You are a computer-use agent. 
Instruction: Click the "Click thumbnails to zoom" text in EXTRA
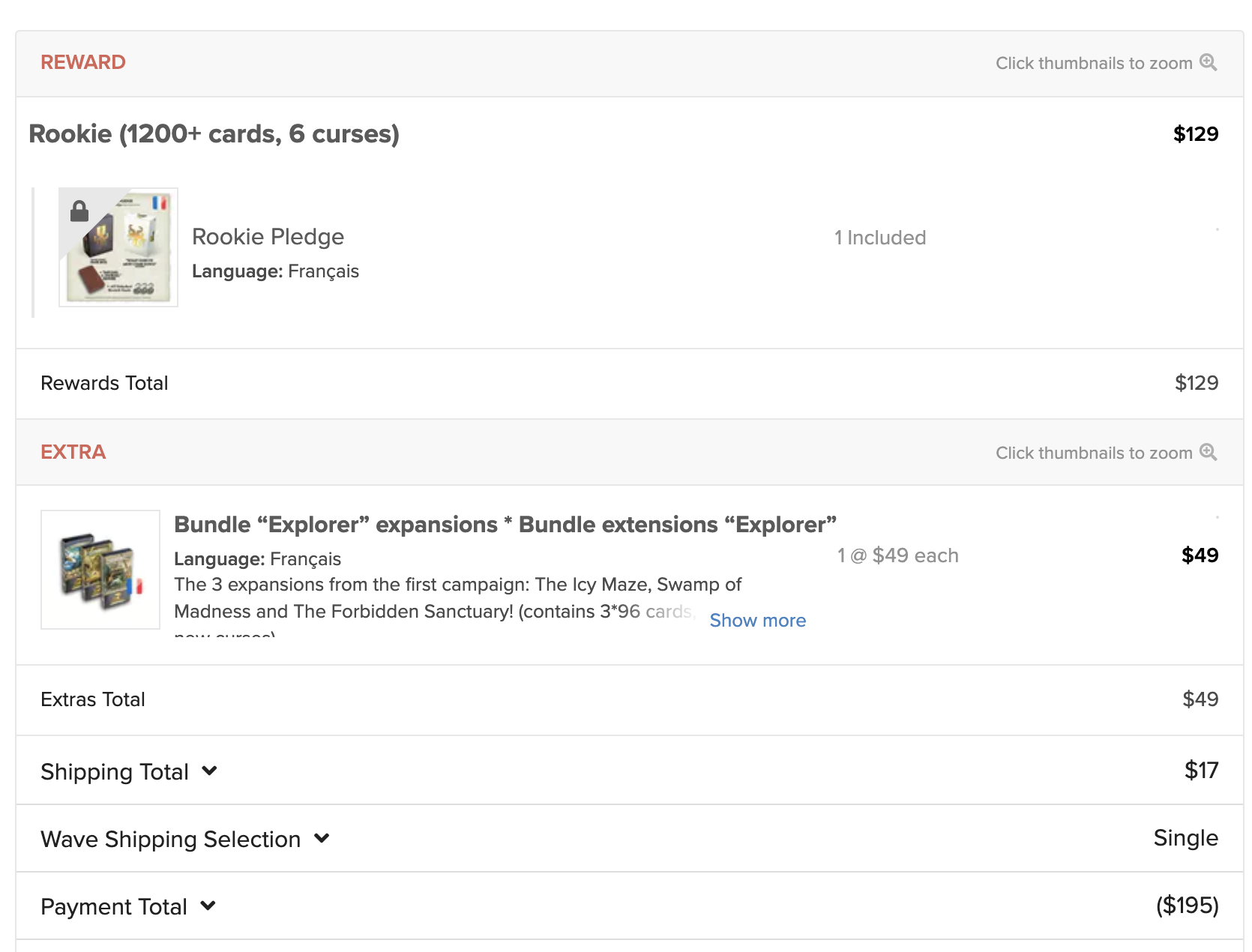coord(1094,453)
